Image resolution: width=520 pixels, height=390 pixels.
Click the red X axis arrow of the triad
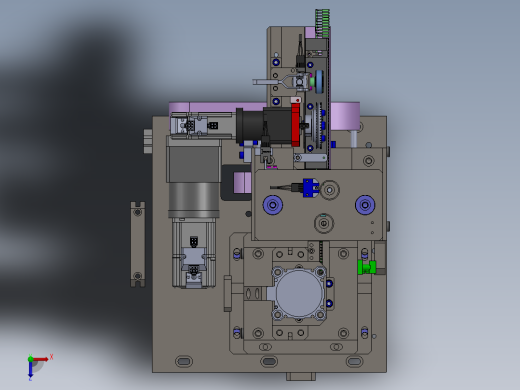41,359
